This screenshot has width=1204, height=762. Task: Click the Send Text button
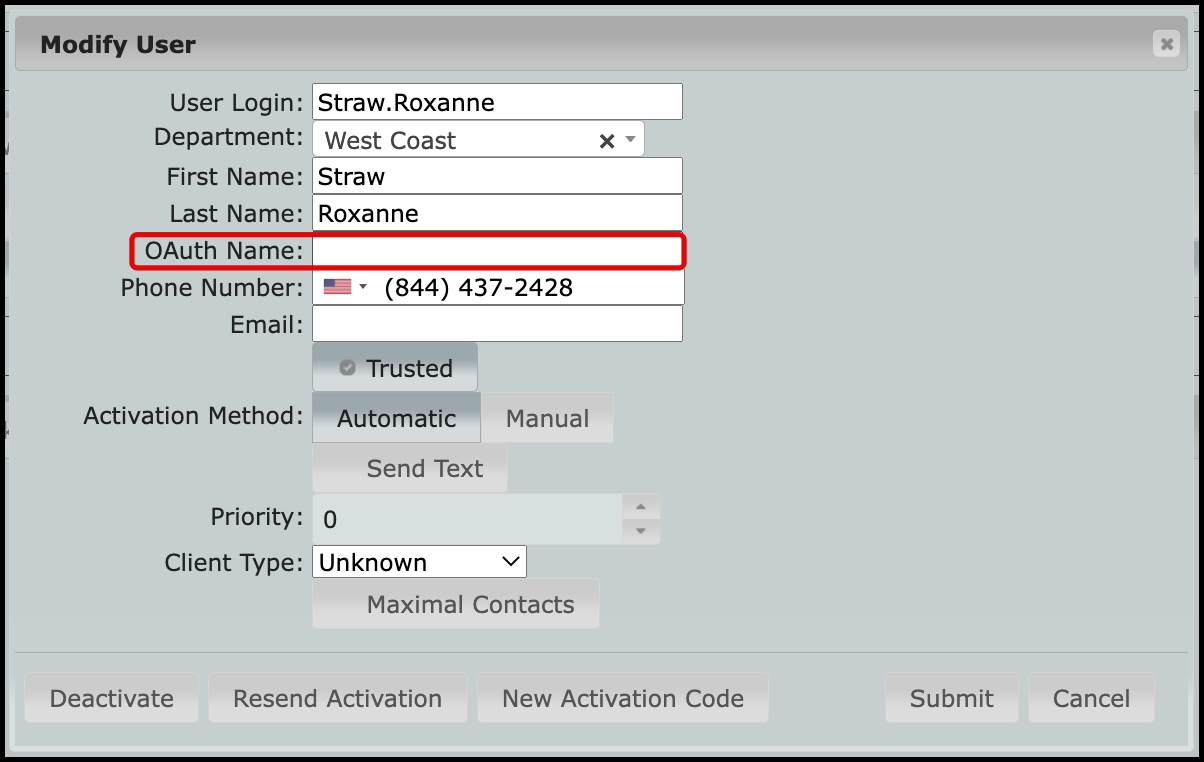[x=410, y=468]
